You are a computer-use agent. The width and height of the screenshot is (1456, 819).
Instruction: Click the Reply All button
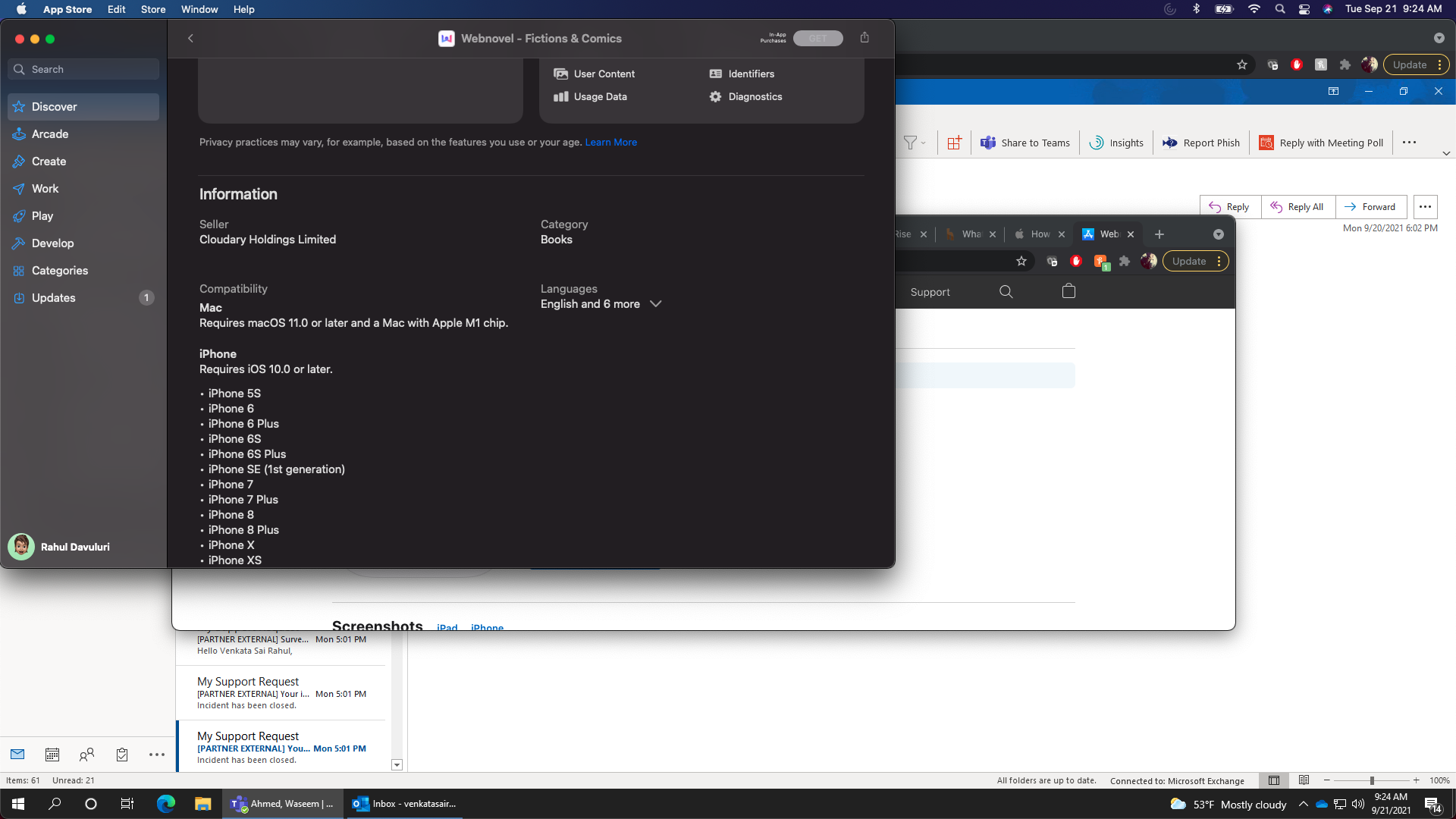[1298, 207]
